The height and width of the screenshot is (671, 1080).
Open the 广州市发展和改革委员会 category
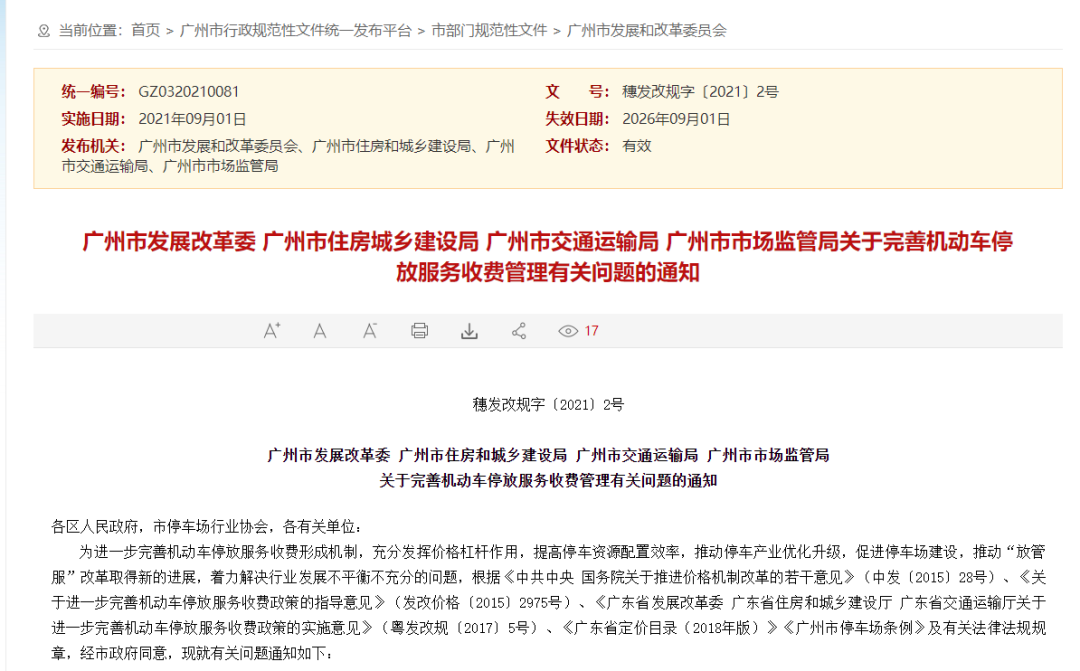tap(648, 30)
